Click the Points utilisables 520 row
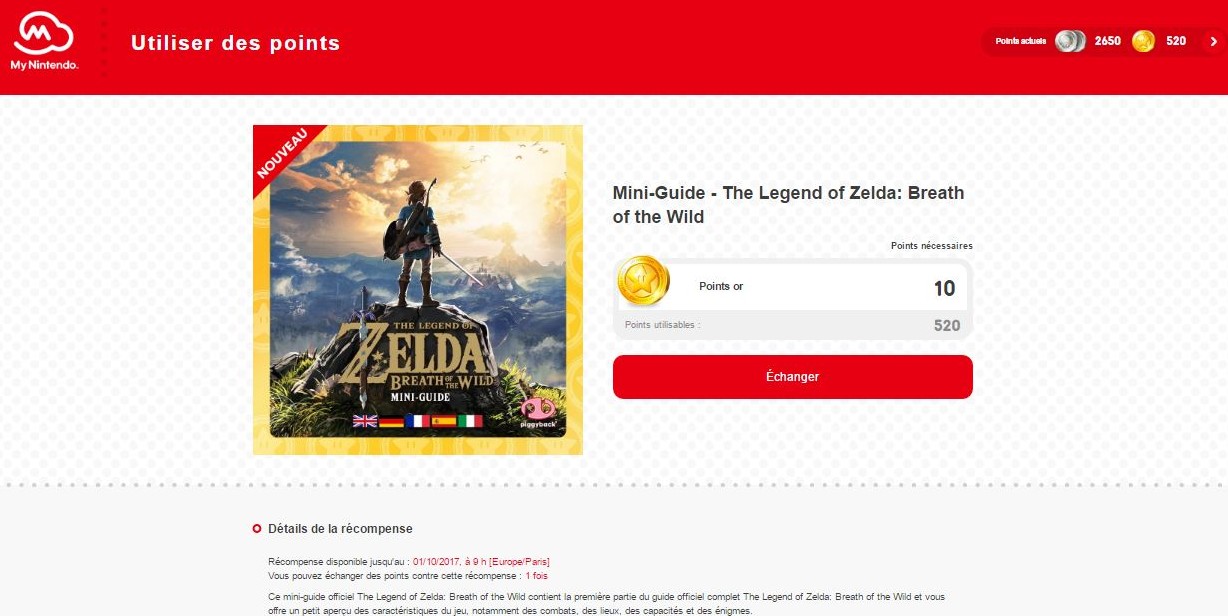The image size is (1228, 616). click(x=792, y=325)
